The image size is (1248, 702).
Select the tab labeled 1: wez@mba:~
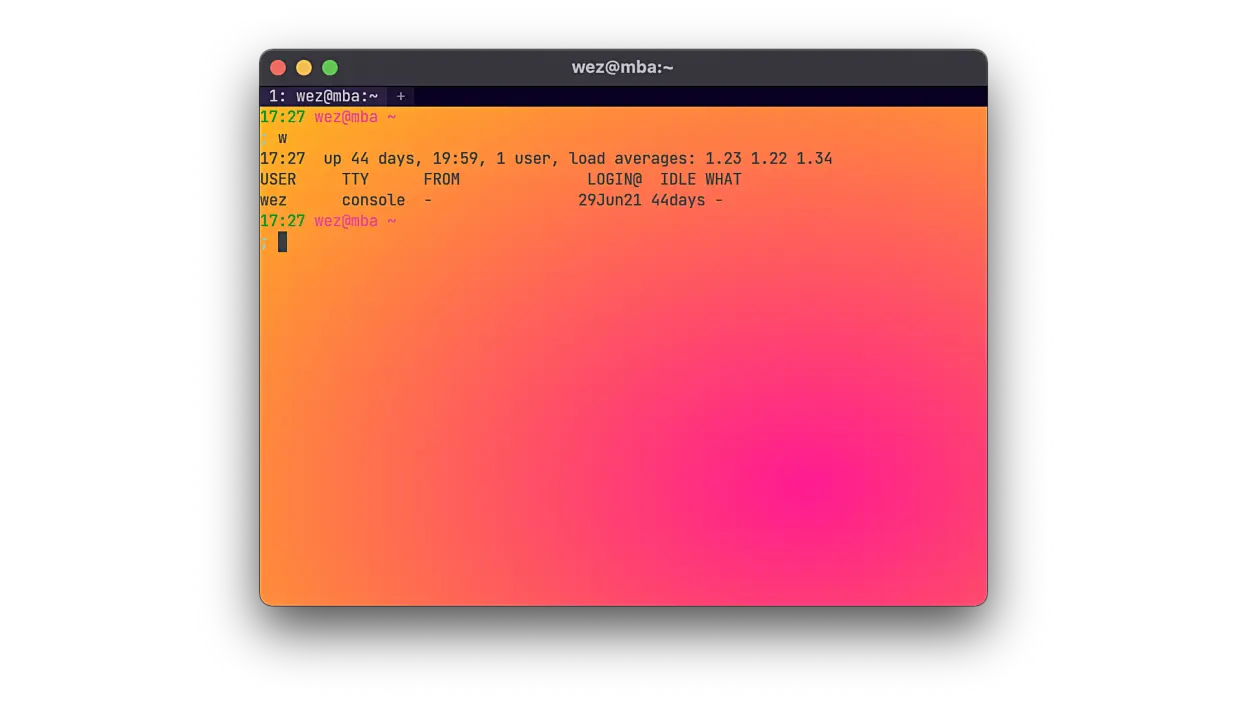[322, 96]
